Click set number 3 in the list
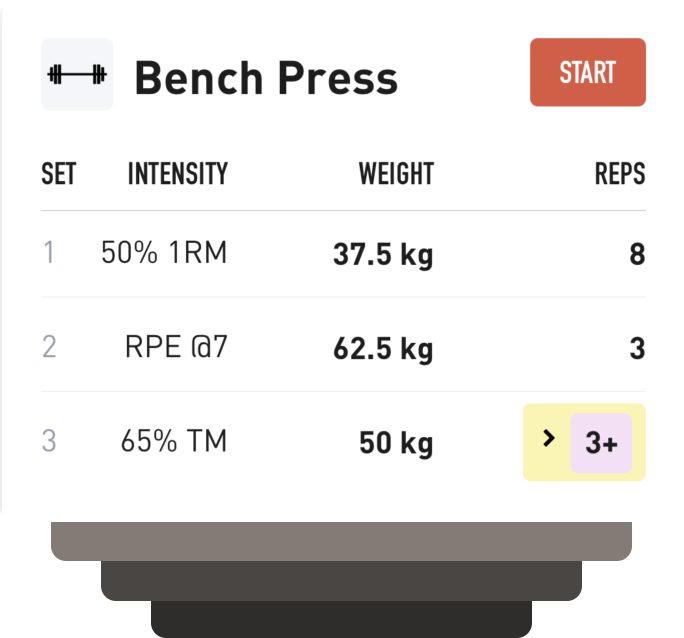684x638 pixels. (49, 441)
